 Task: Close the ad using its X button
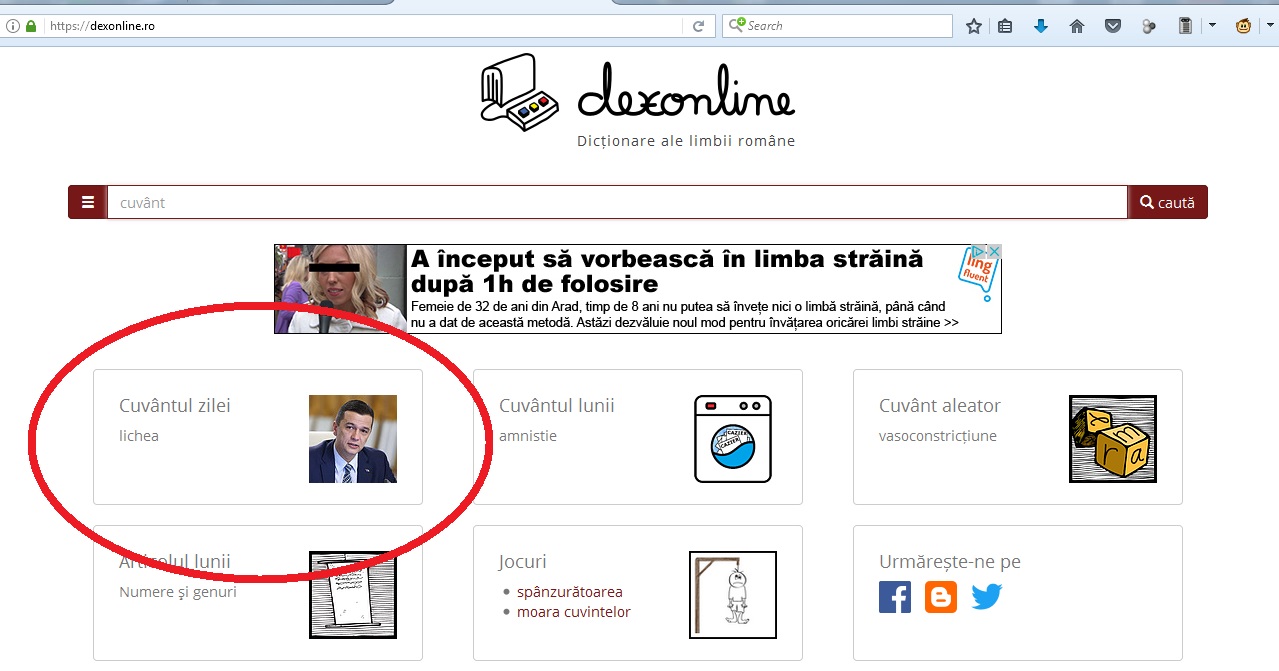tap(994, 252)
